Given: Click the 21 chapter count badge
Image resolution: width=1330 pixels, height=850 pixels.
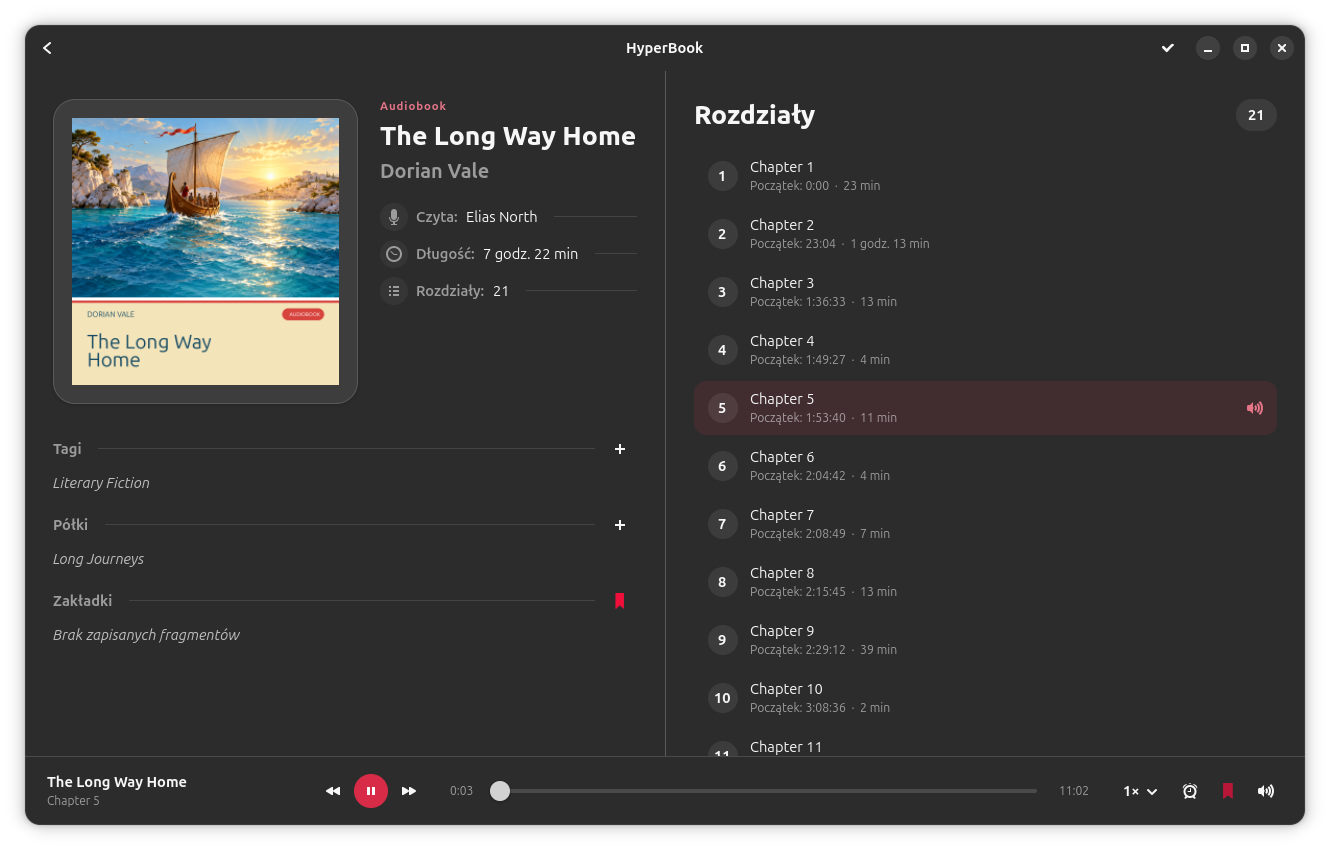Looking at the screenshot, I should click(1256, 115).
